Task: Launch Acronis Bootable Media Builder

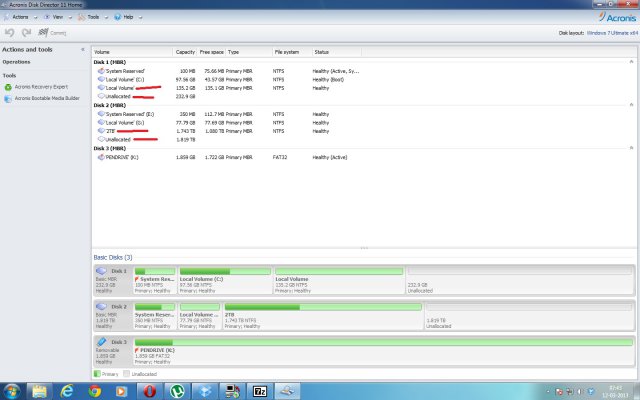Action: tap(47, 98)
